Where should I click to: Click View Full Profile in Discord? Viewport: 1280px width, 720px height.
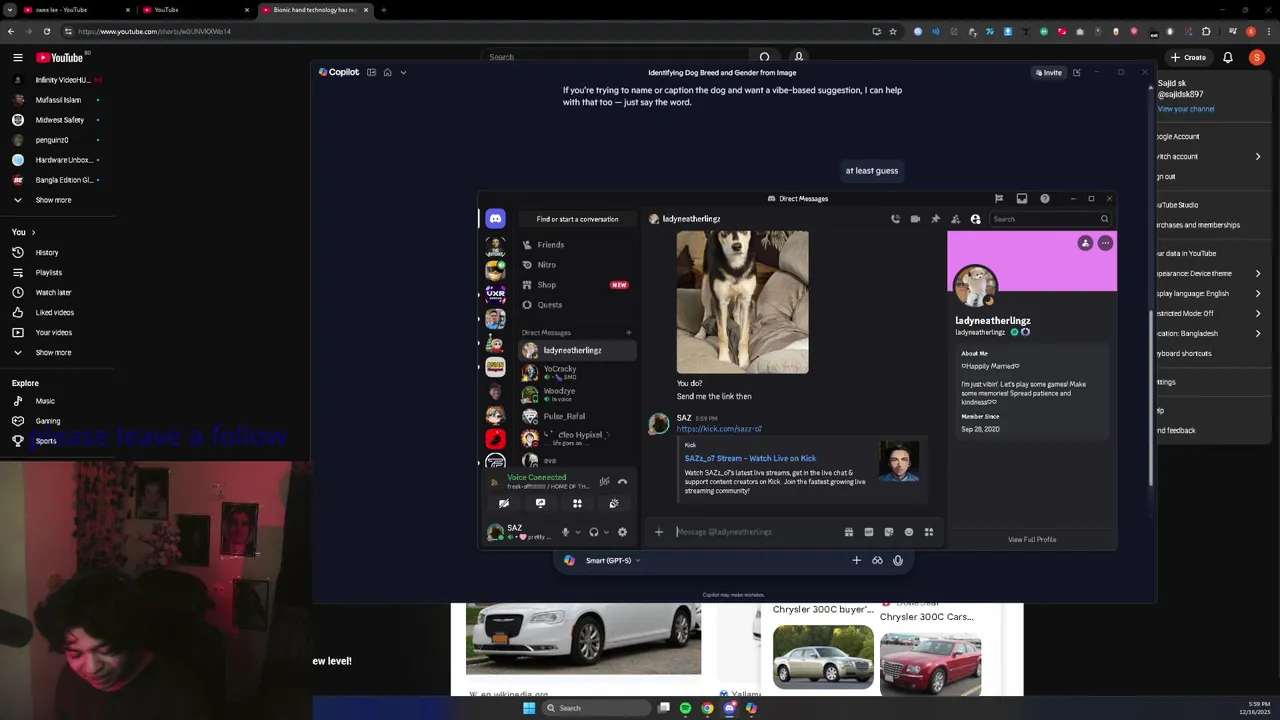click(1032, 539)
